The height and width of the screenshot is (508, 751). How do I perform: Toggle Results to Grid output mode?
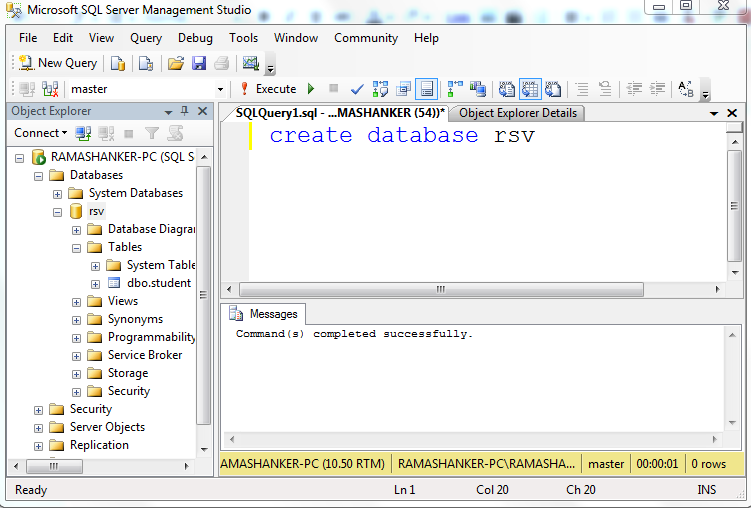tap(530, 89)
